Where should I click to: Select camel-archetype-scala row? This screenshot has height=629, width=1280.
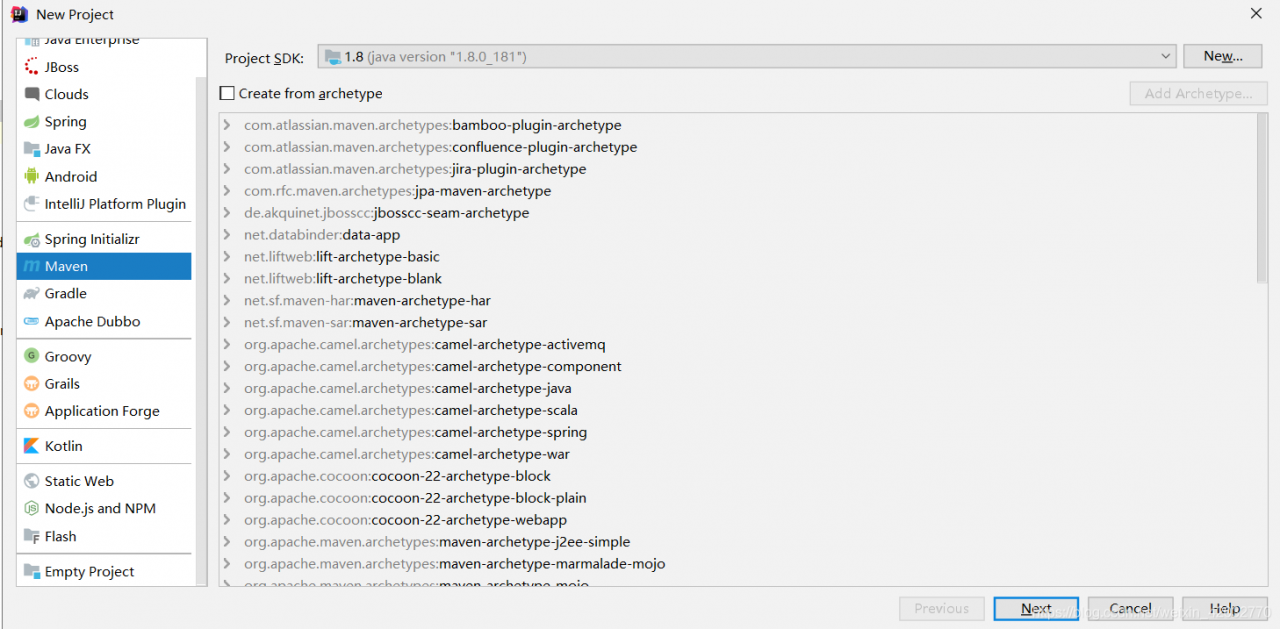pyautogui.click(x=738, y=411)
